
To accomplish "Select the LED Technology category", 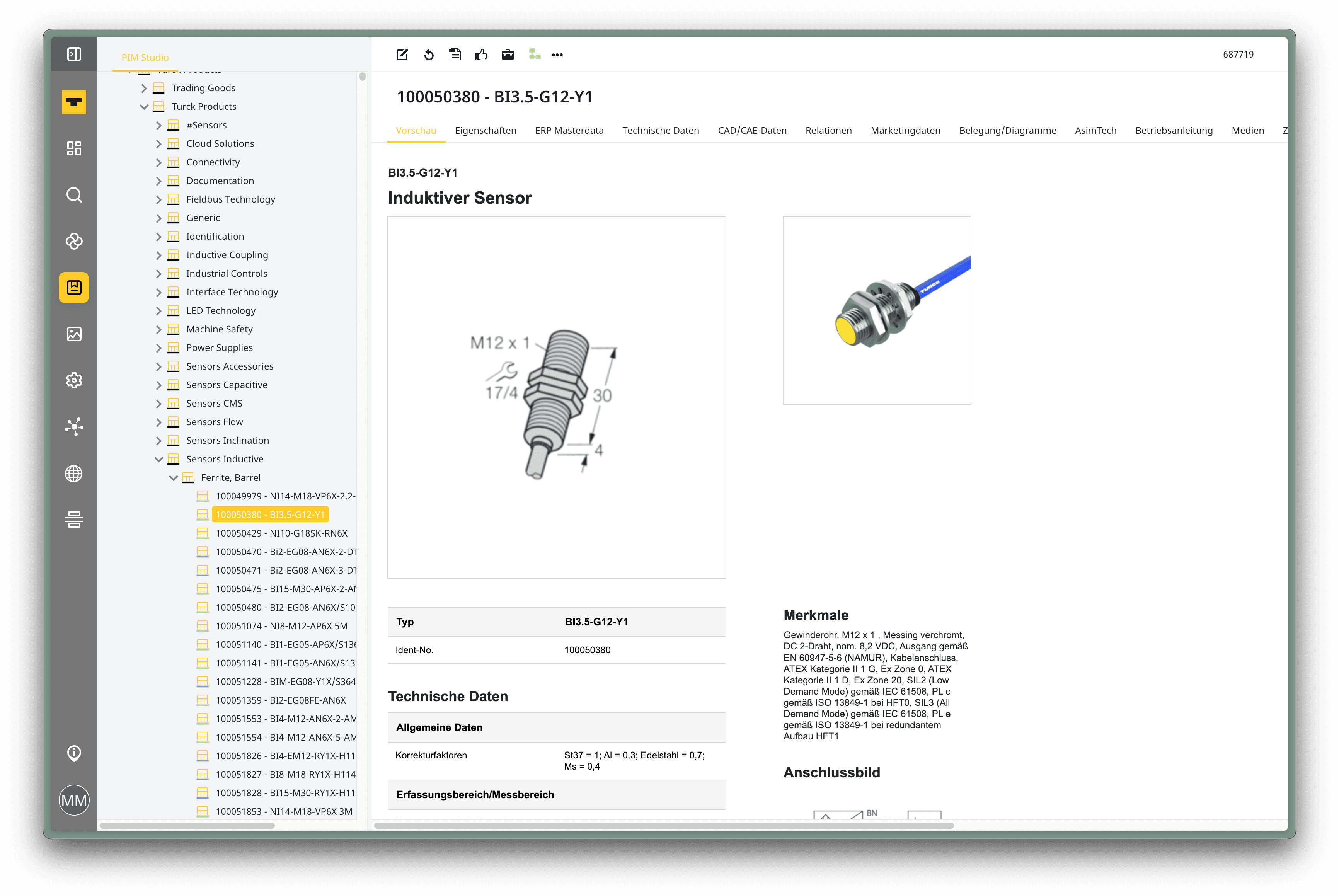I will (x=221, y=310).
